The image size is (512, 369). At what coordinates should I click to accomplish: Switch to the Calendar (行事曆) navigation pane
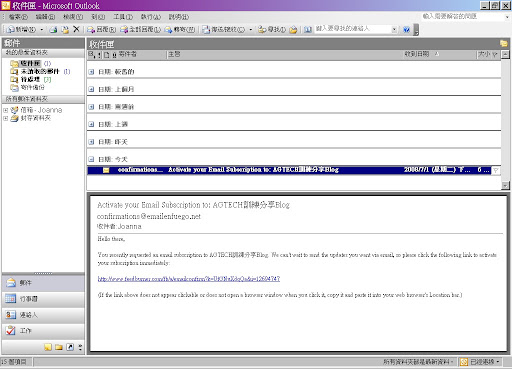[43, 299]
